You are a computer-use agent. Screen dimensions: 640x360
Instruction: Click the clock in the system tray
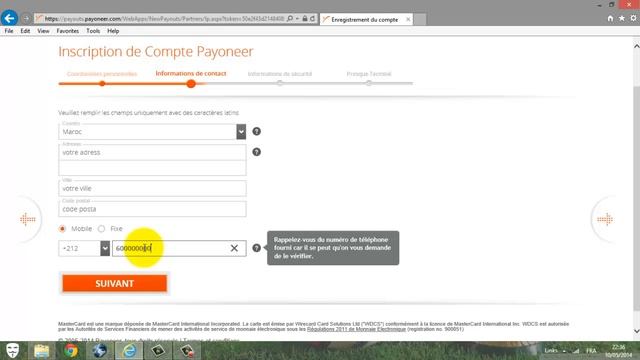[x=619, y=351]
